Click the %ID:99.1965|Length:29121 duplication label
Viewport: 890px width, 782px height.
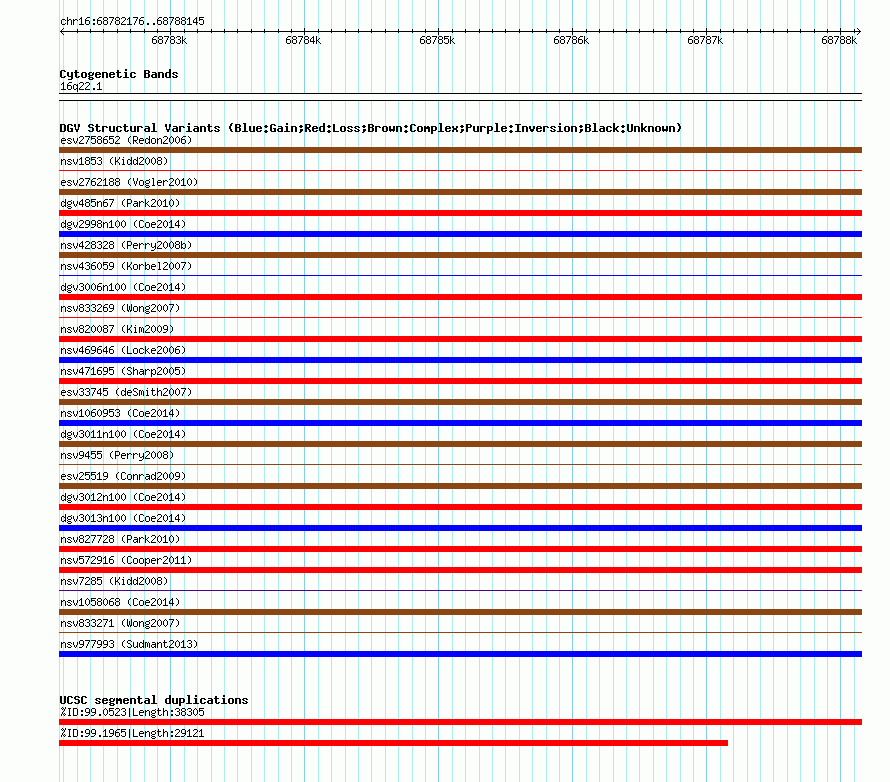pos(132,733)
